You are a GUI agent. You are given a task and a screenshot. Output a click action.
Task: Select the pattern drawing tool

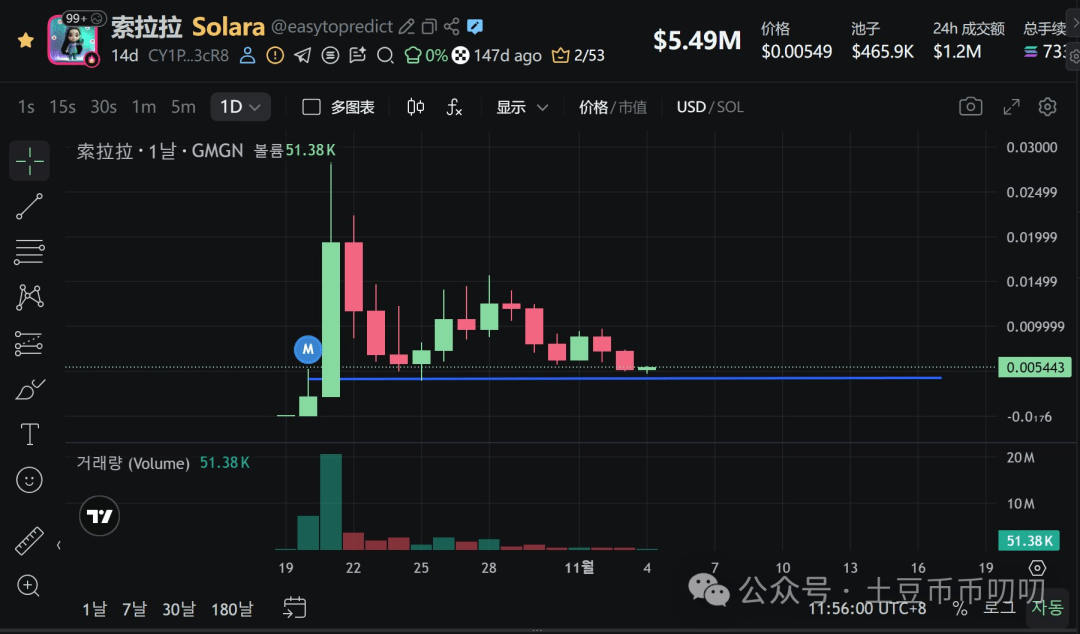pos(29,297)
